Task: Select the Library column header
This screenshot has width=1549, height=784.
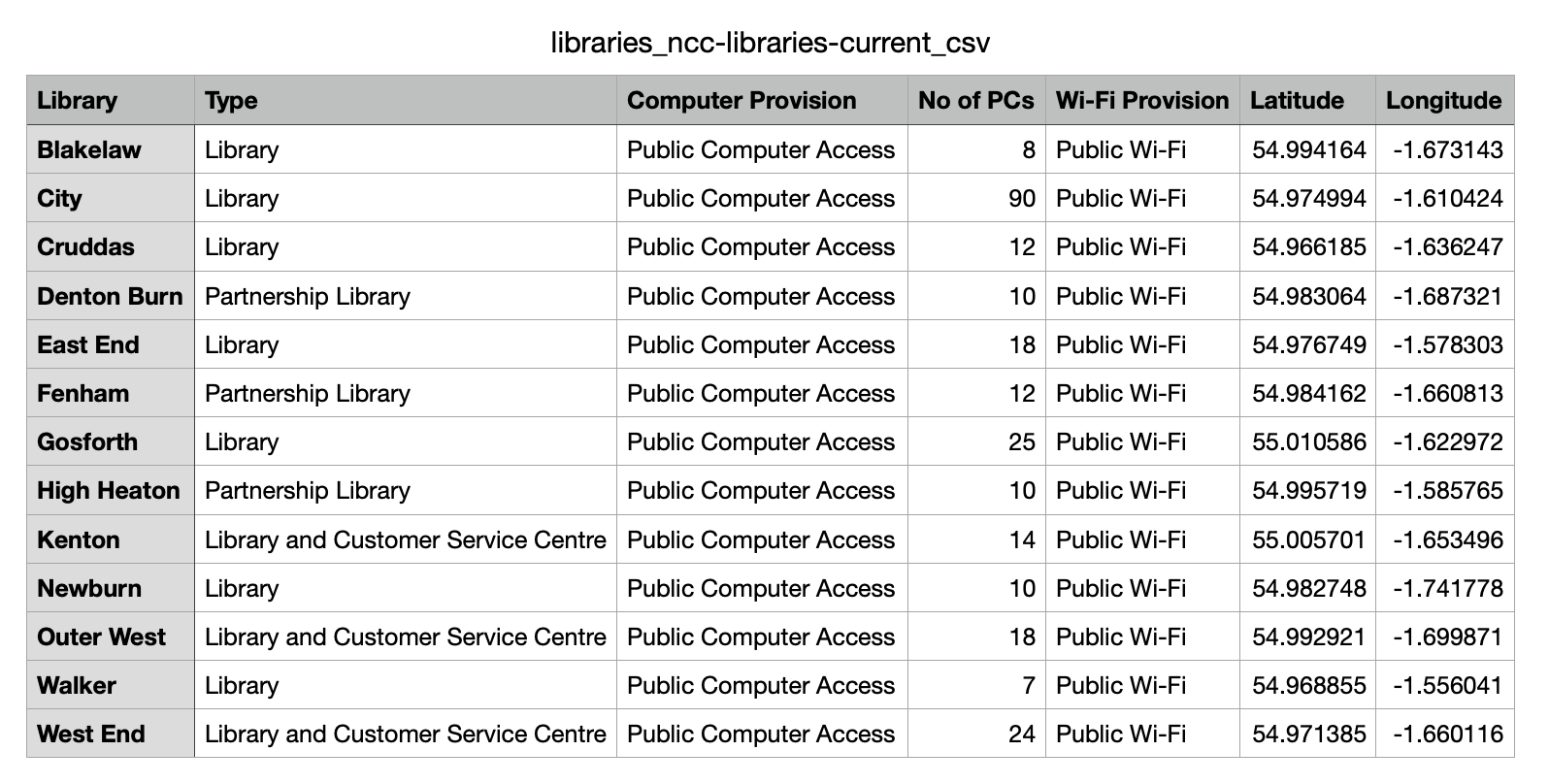Action: click(x=111, y=100)
